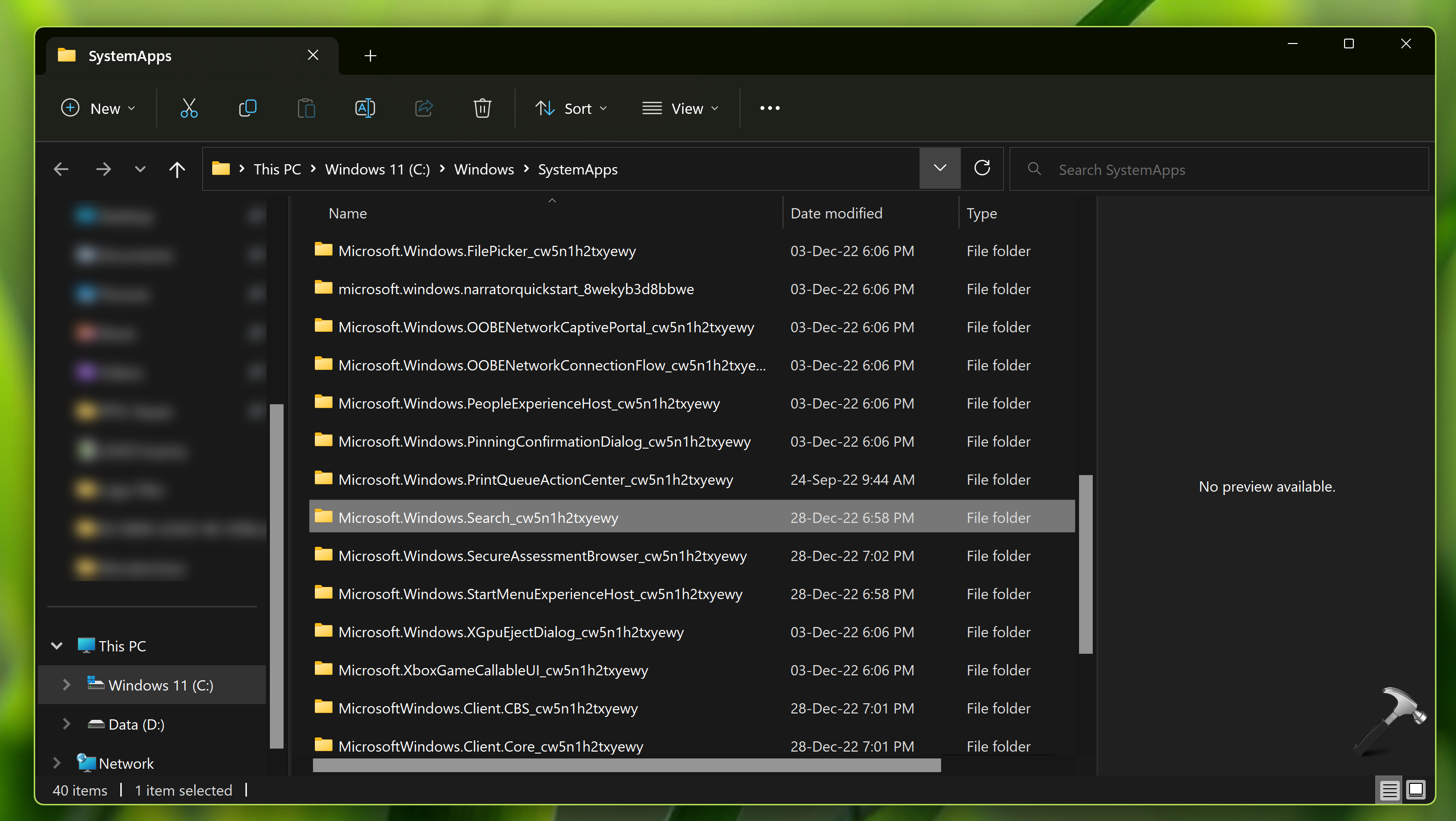Image resolution: width=1456 pixels, height=821 pixels.
Task: Open the New item menu button
Action: click(x=98, y=108)
